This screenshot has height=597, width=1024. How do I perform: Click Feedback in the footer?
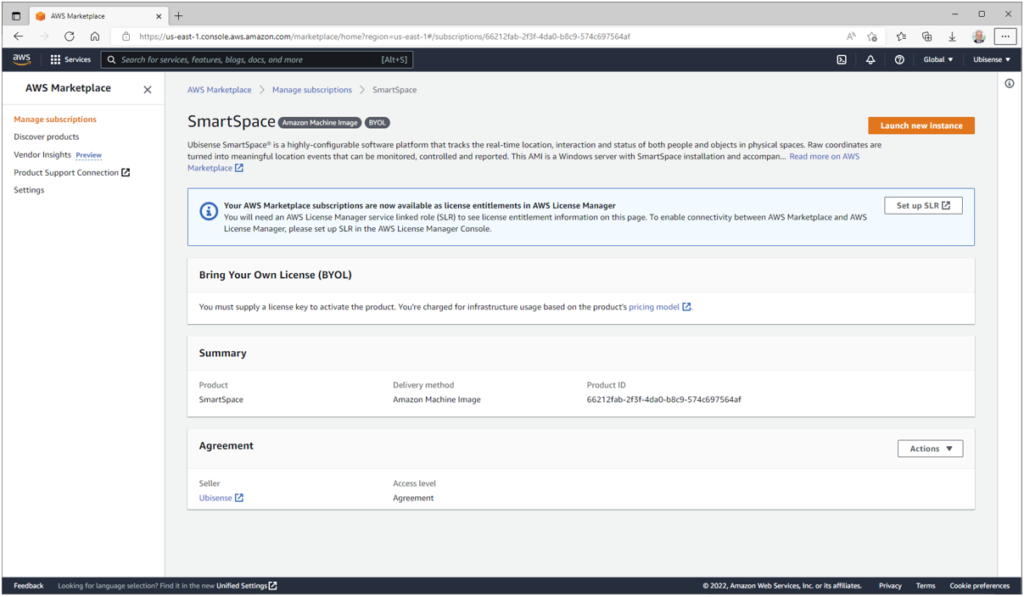pyautogui.click(x=29, y=586)
